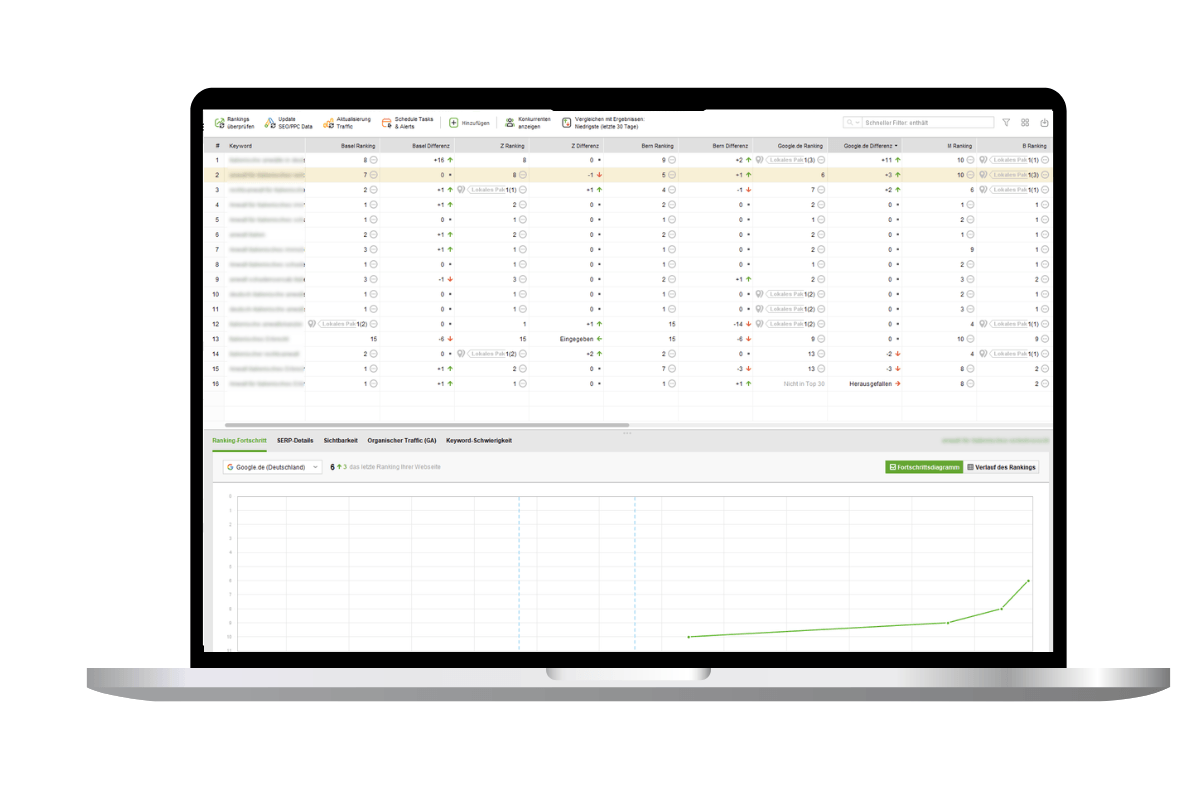Click Google.de Ranking circle icon in row 3
The width and height of the screenshot is (1200, 800).
(822, 189)
